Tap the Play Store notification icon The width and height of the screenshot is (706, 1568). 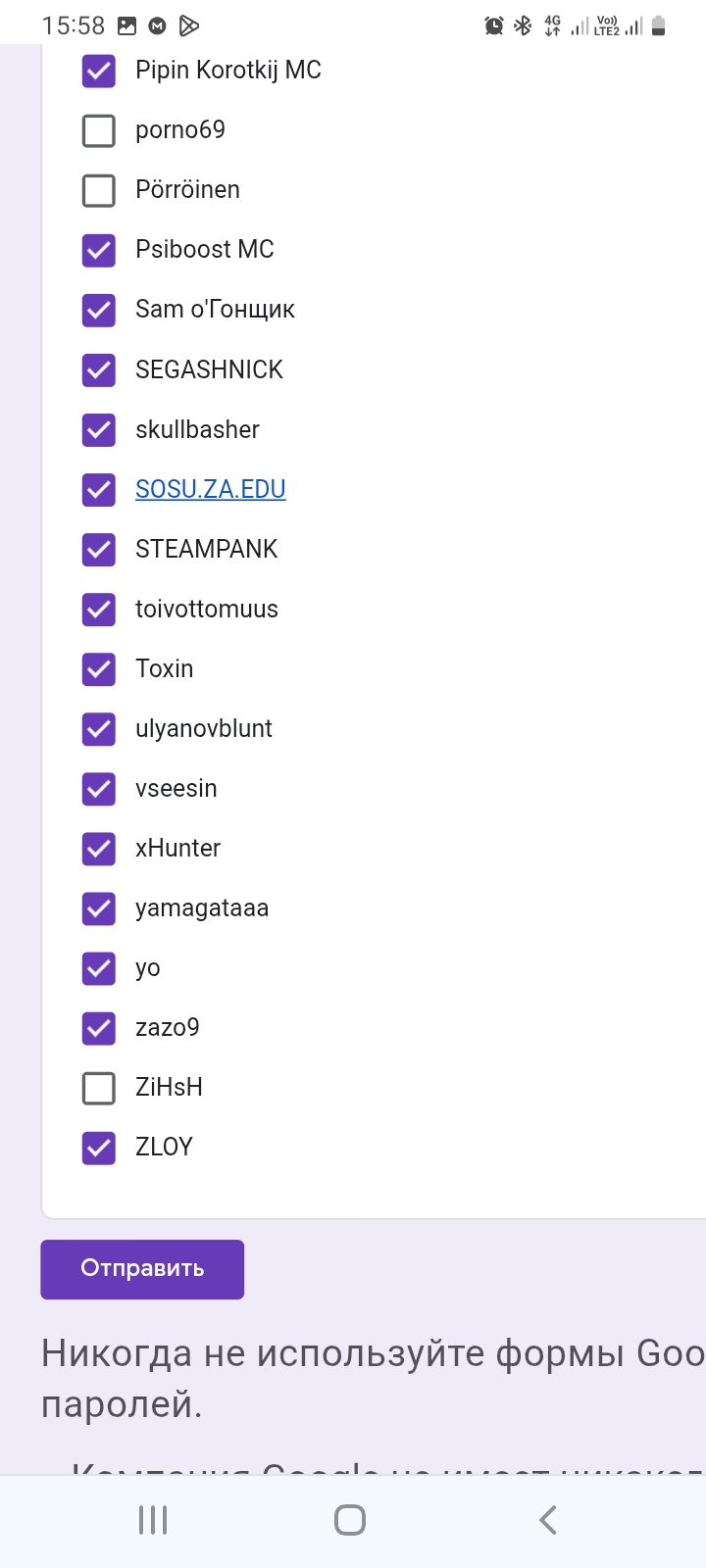(190, 26)
